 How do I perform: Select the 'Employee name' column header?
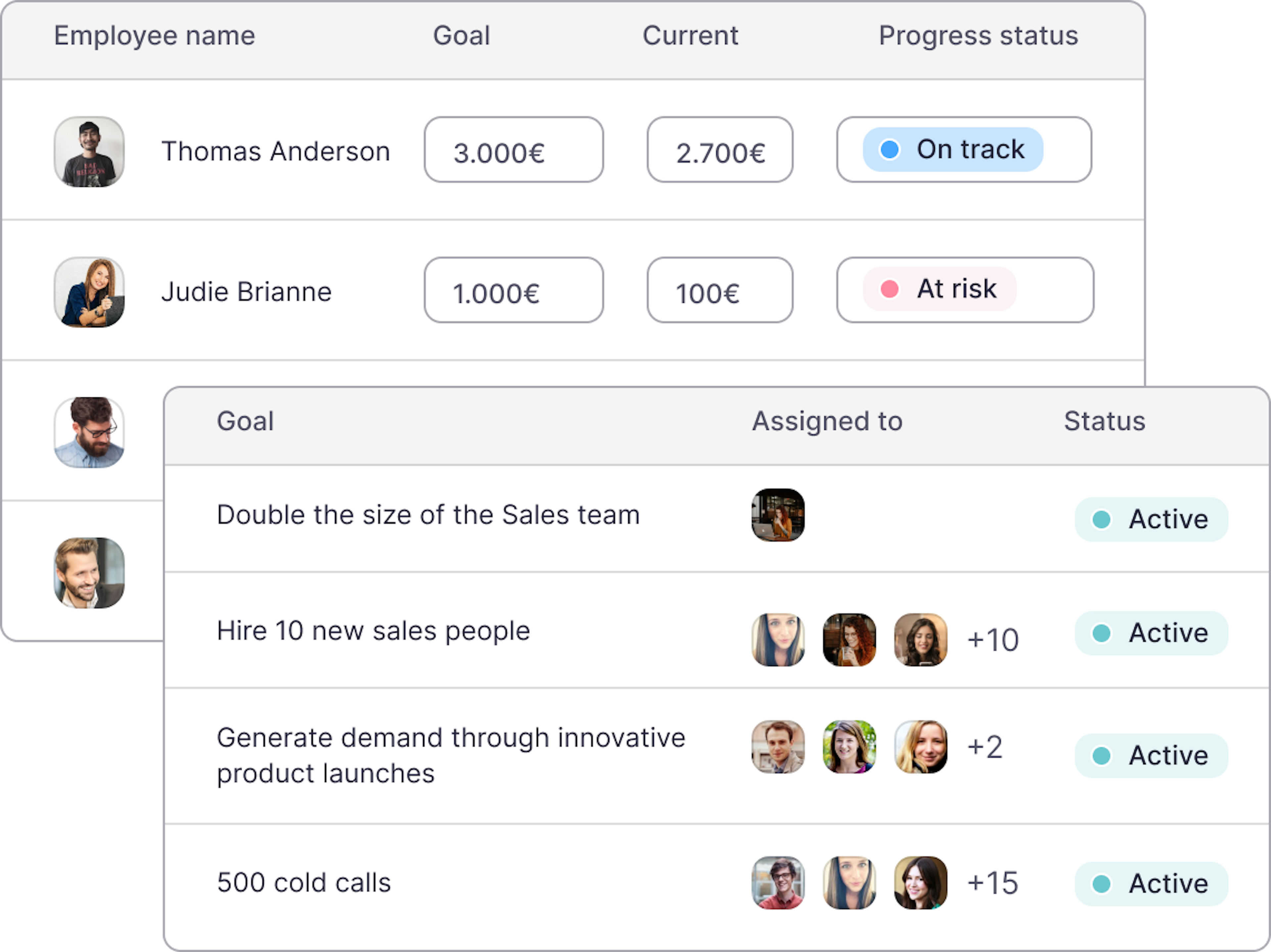click(x=154, y=36)
